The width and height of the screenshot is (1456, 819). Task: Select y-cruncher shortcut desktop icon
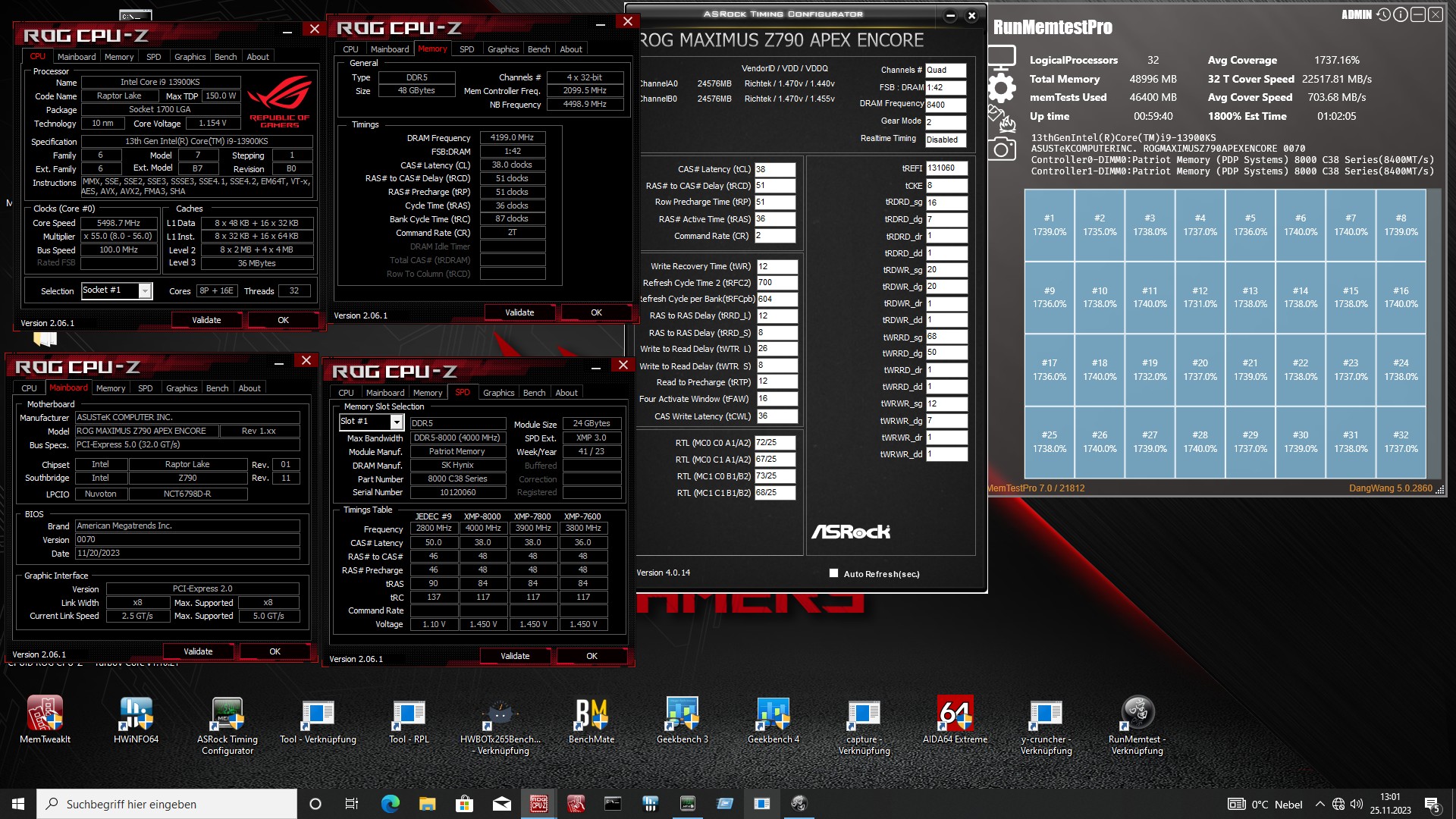[1046, 726]
